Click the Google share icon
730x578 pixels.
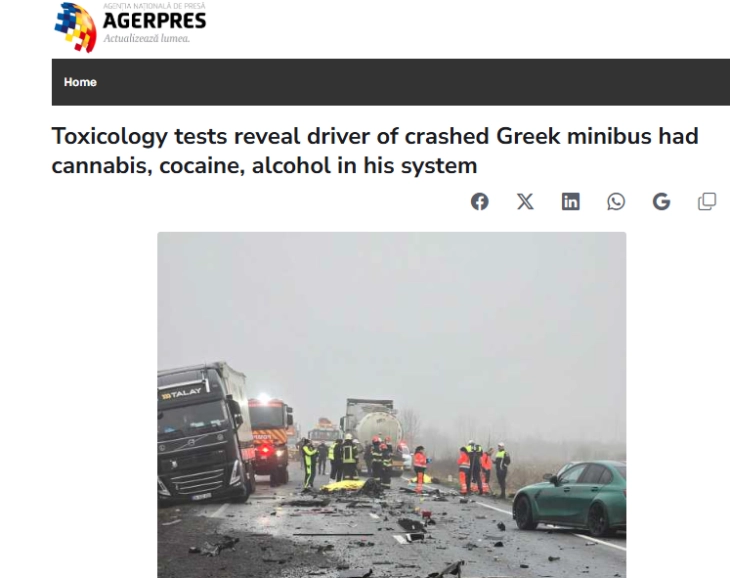661,202
